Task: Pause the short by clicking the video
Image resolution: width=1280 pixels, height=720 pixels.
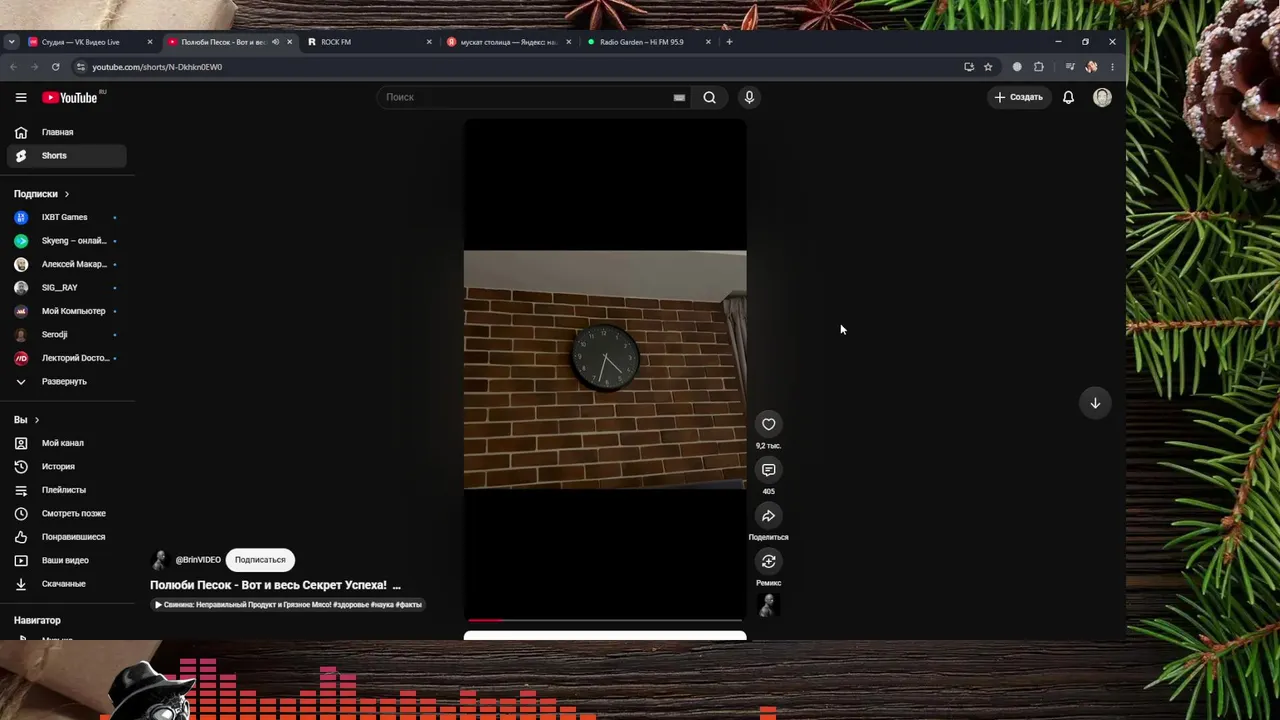Action: pyautogui.click(x=605, y=369)
